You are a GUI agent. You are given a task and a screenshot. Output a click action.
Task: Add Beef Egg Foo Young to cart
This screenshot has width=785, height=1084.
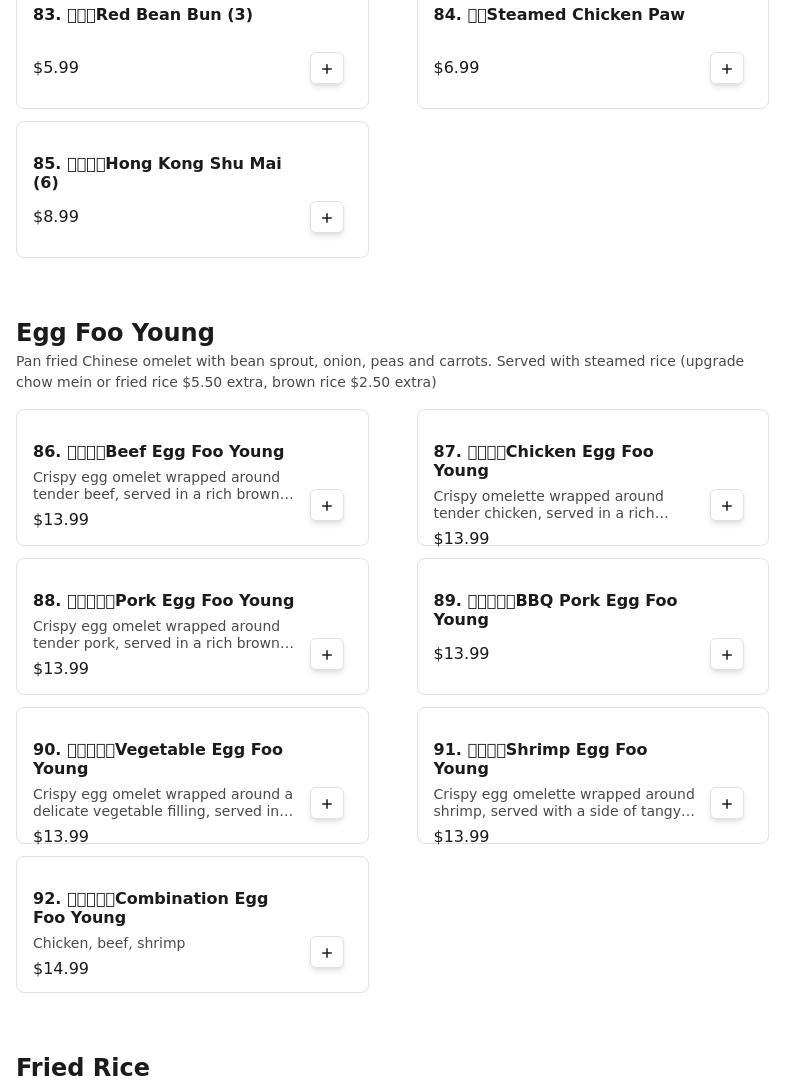pyautogui.click(x=327, y=505)
